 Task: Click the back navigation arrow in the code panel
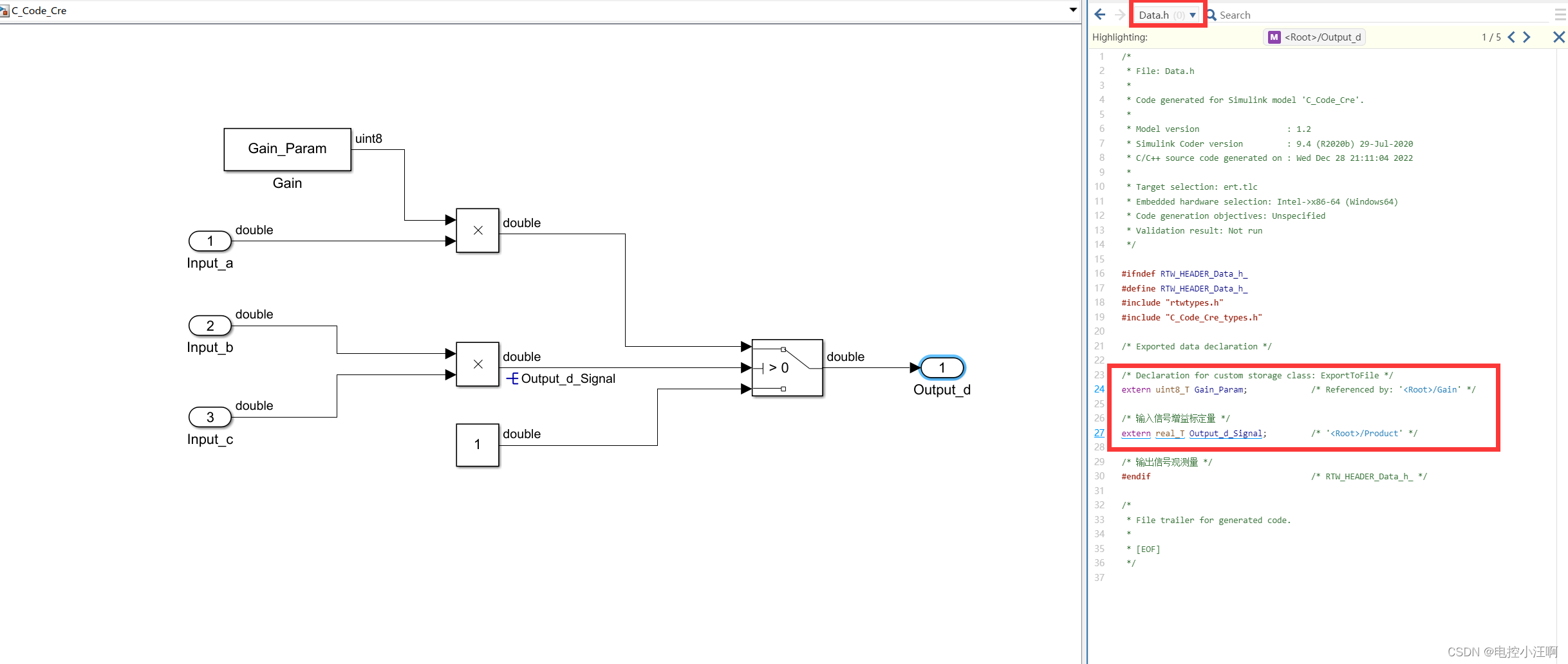1099,14
